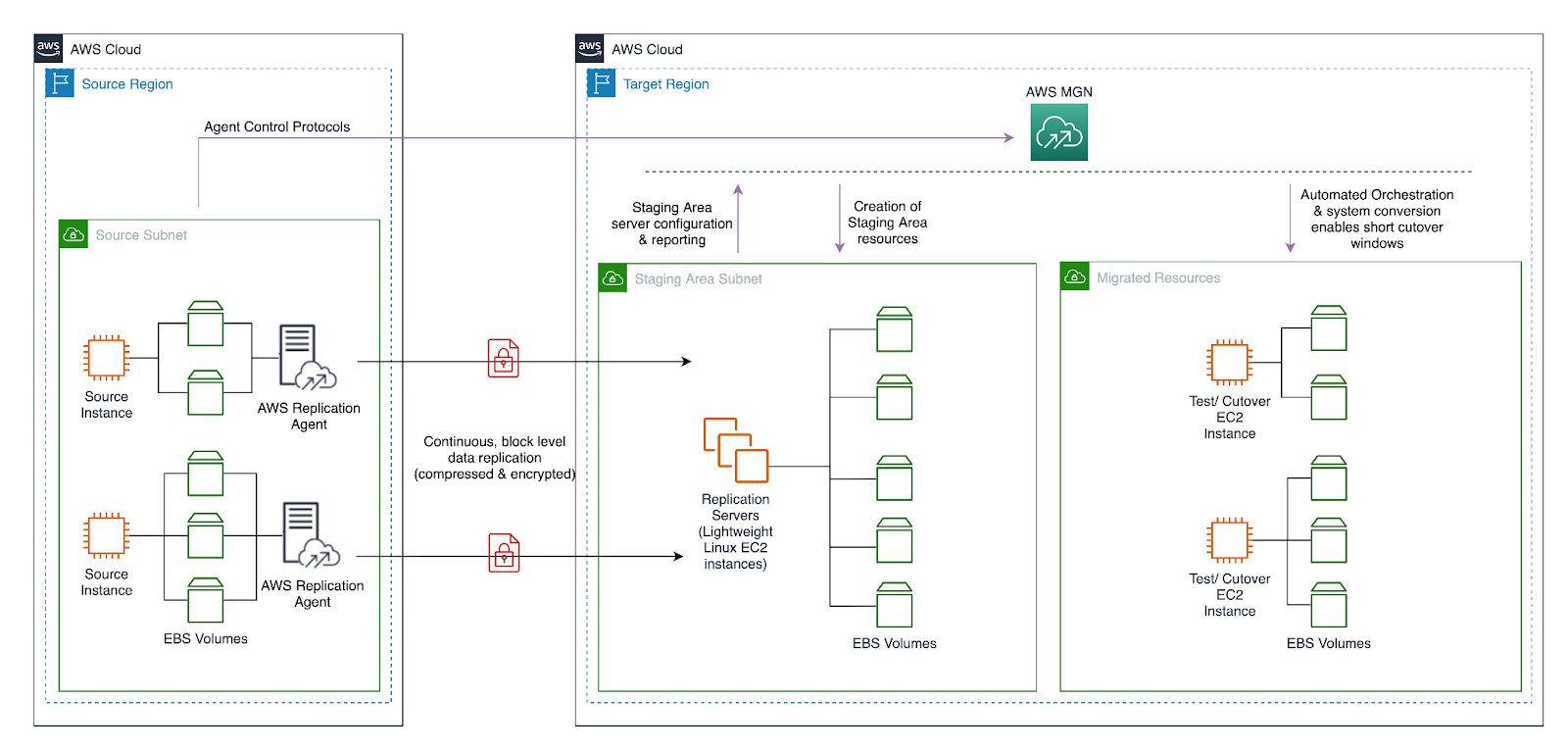Click the upper red encrypted-data lock icon
This screenshot has height=751, width=1568.
[504, 359]
